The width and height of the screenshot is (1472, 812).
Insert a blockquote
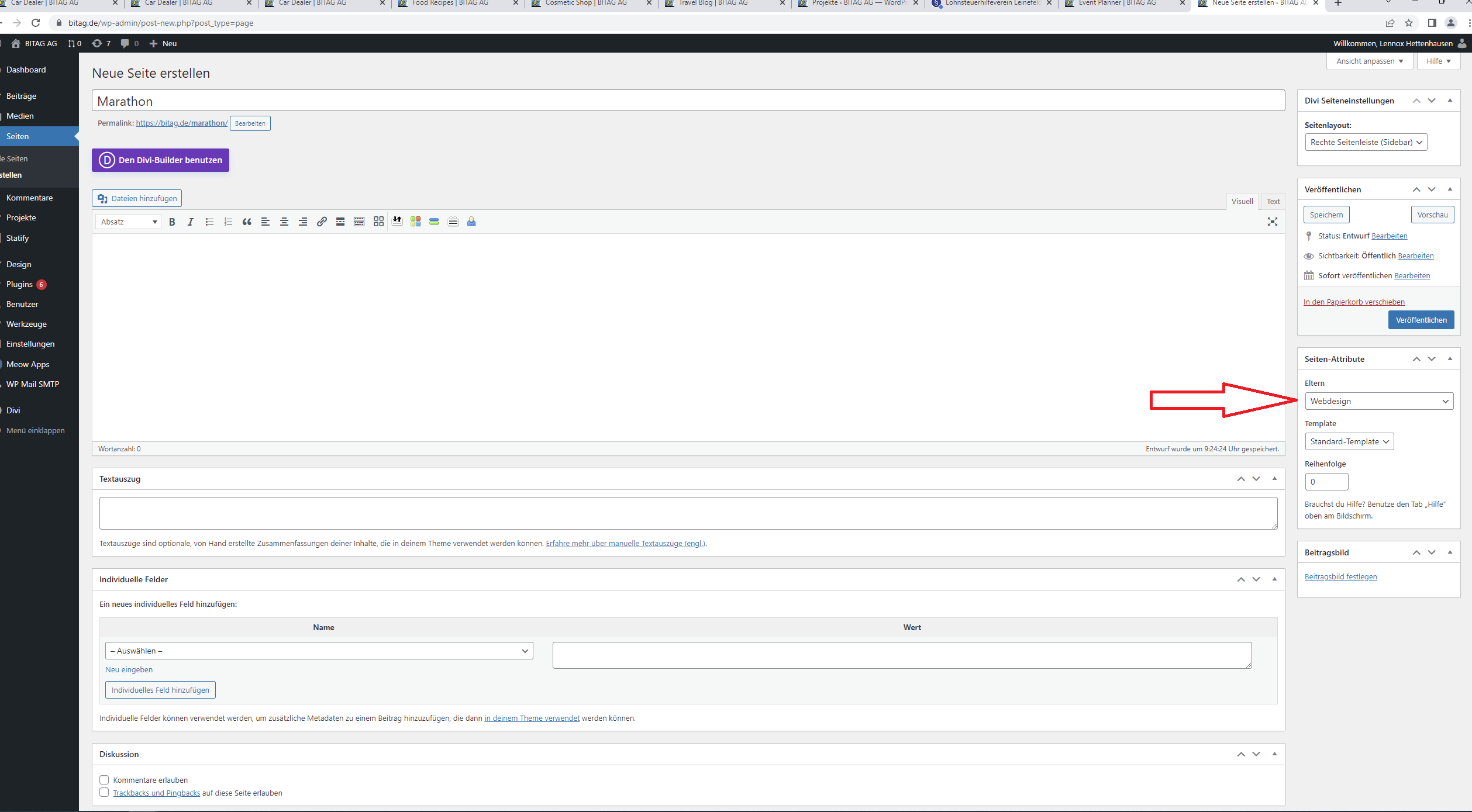click(x=246, y=222)
